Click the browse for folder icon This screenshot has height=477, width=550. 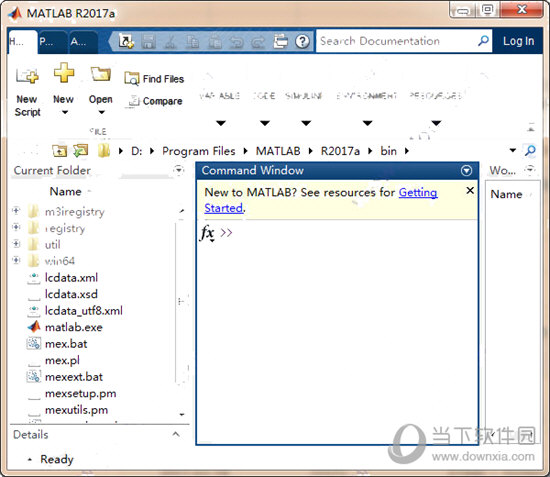[81, 151]
